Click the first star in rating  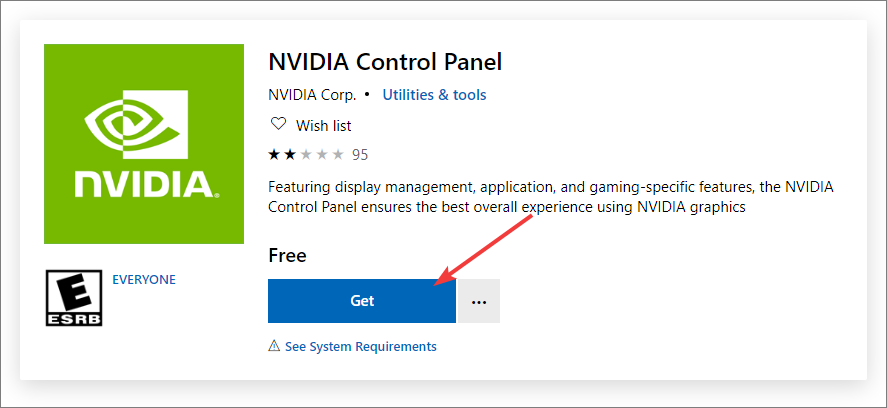tap(274, 154)
